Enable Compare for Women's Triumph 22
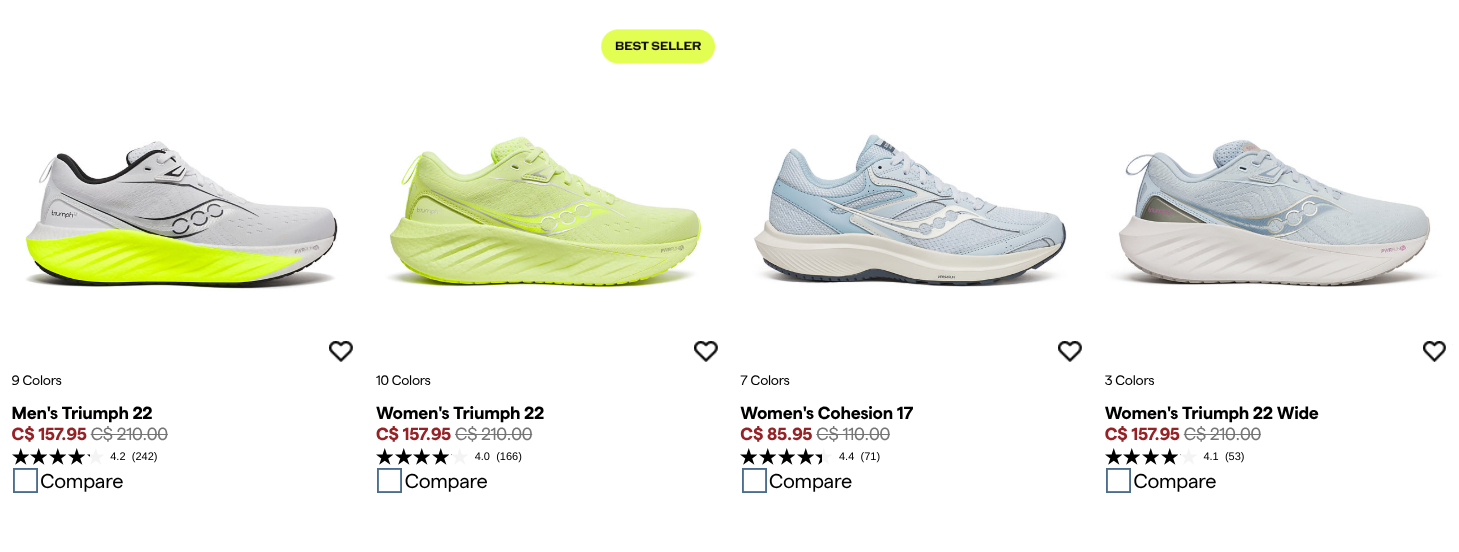The width and height of the screenshot is (1459, 552). [389, 481]
